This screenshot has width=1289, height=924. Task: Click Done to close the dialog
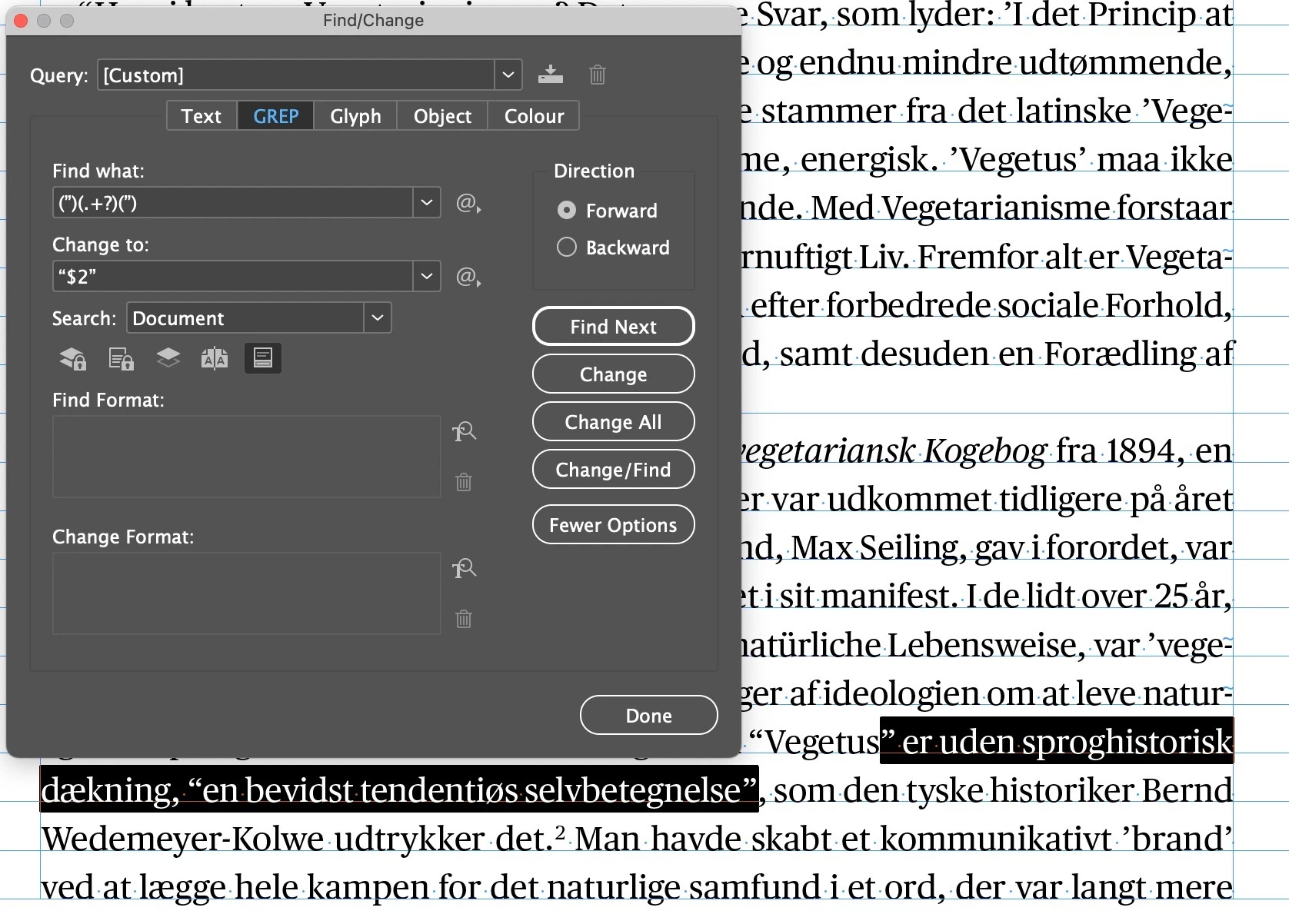(649, 716)
